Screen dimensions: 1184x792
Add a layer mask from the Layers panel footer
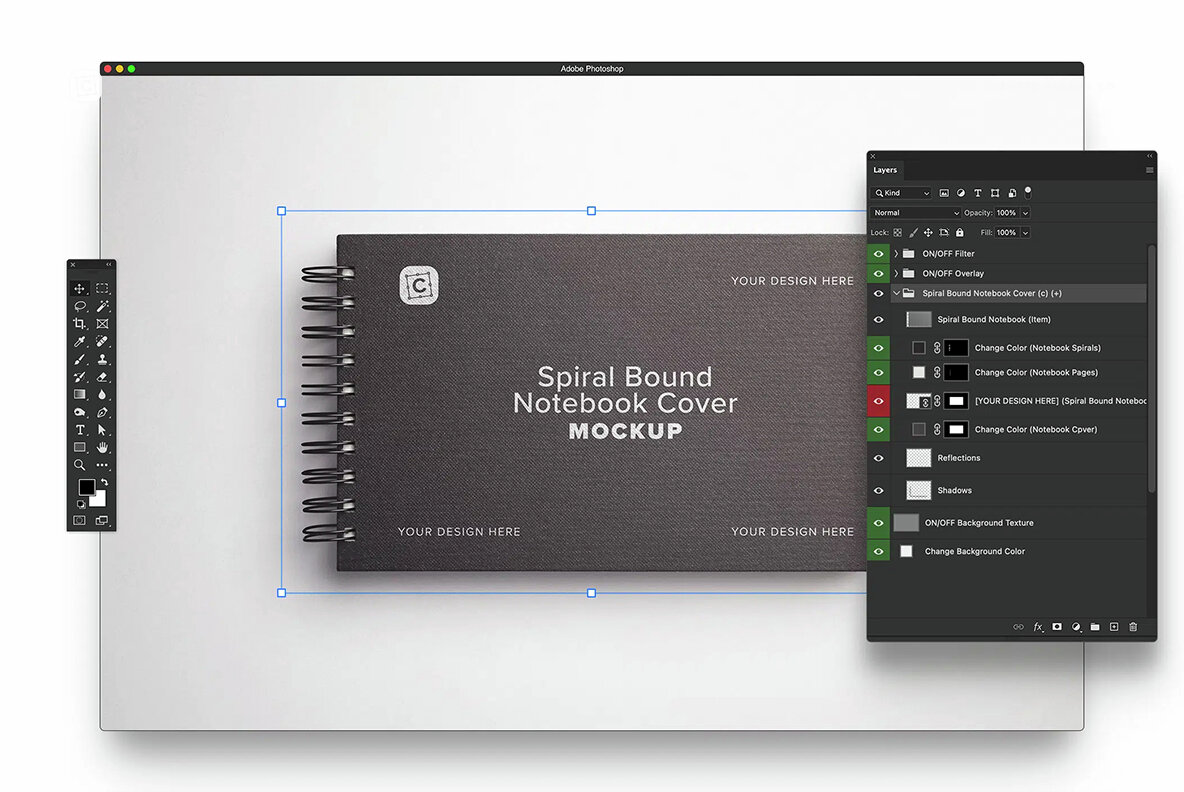pos(1056,627)
